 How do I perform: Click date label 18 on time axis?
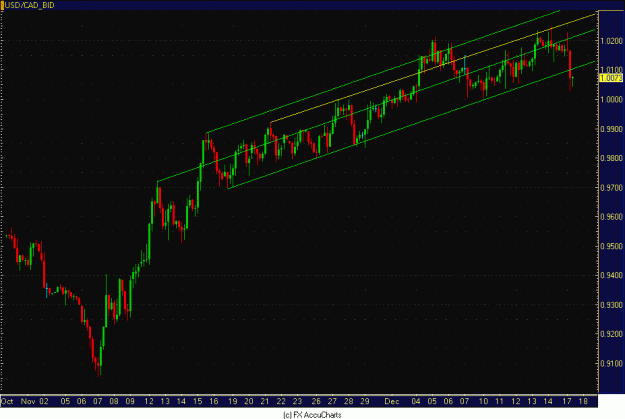click(x=583, y=401)
